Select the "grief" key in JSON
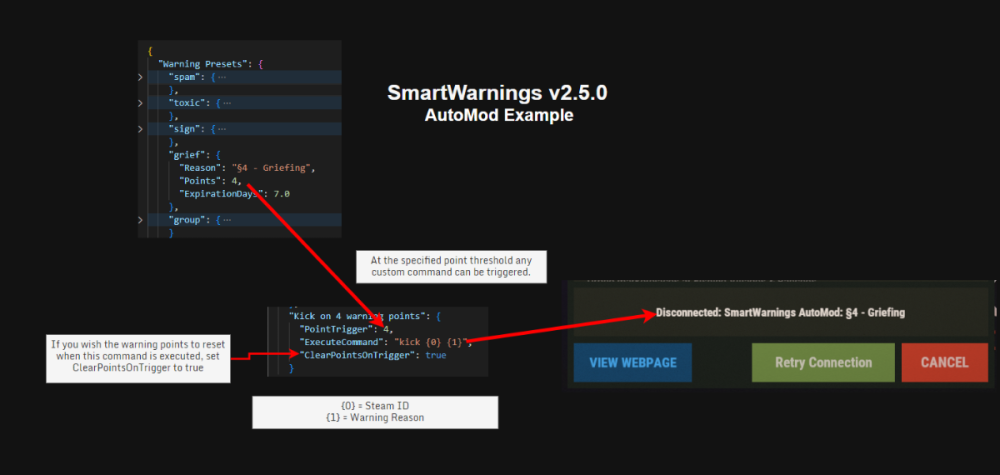 186,155
